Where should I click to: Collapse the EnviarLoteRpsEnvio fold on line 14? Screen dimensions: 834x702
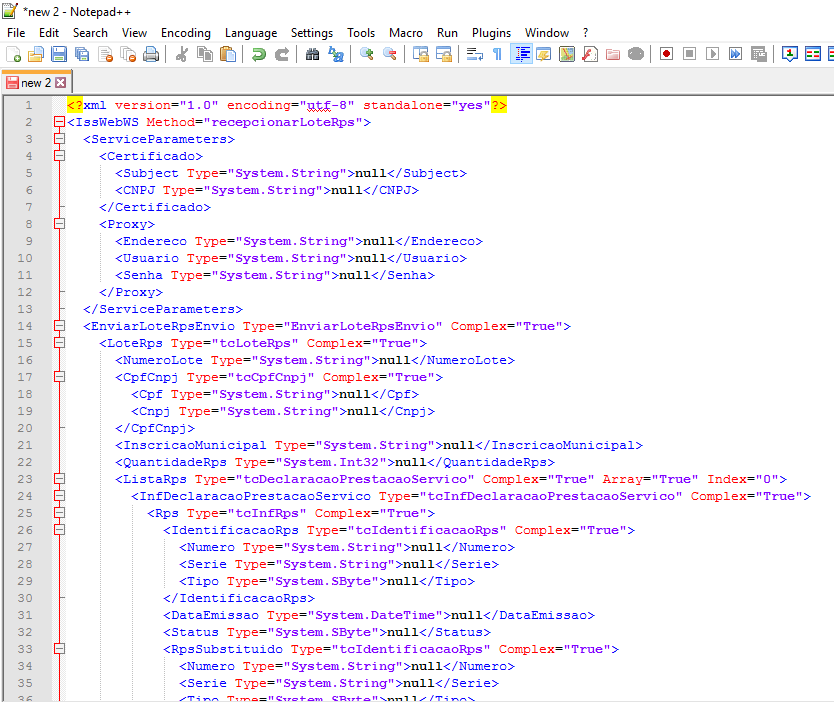(x=60, y=326)
